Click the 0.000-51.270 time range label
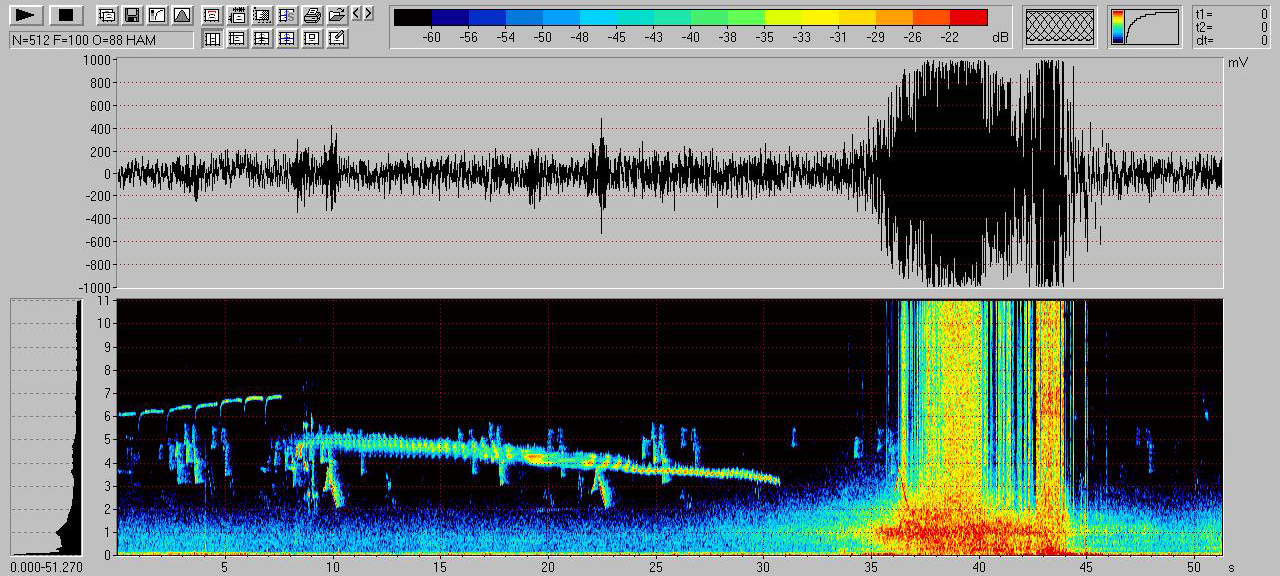Image resolution: width=1280 pixels, height=576 pixels. (x=46, y=566)
